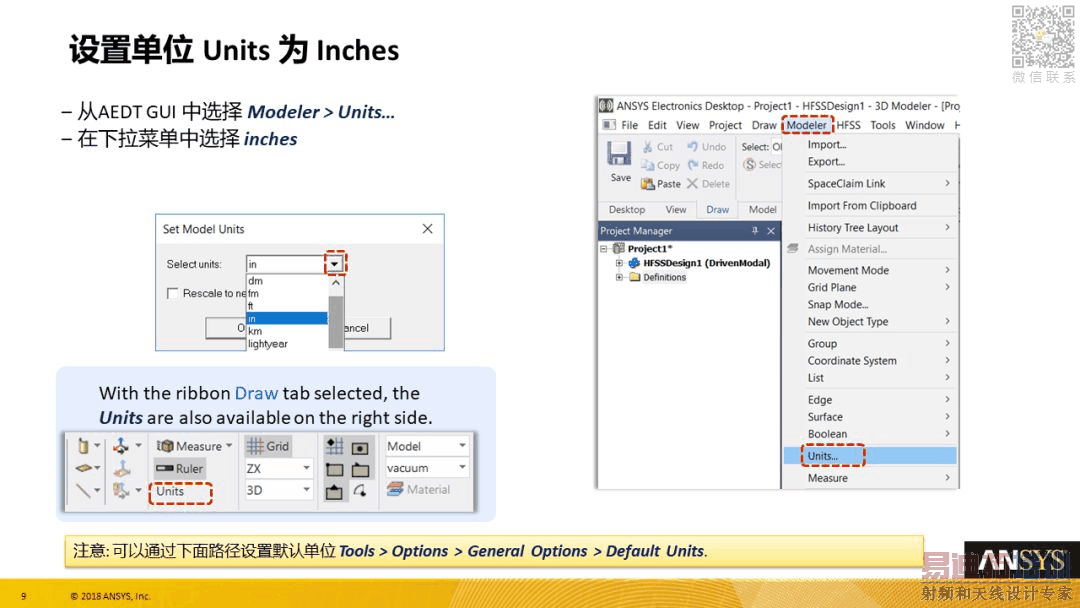
Task: Click the snap to edge center icon
Action: tap(360, 470)
